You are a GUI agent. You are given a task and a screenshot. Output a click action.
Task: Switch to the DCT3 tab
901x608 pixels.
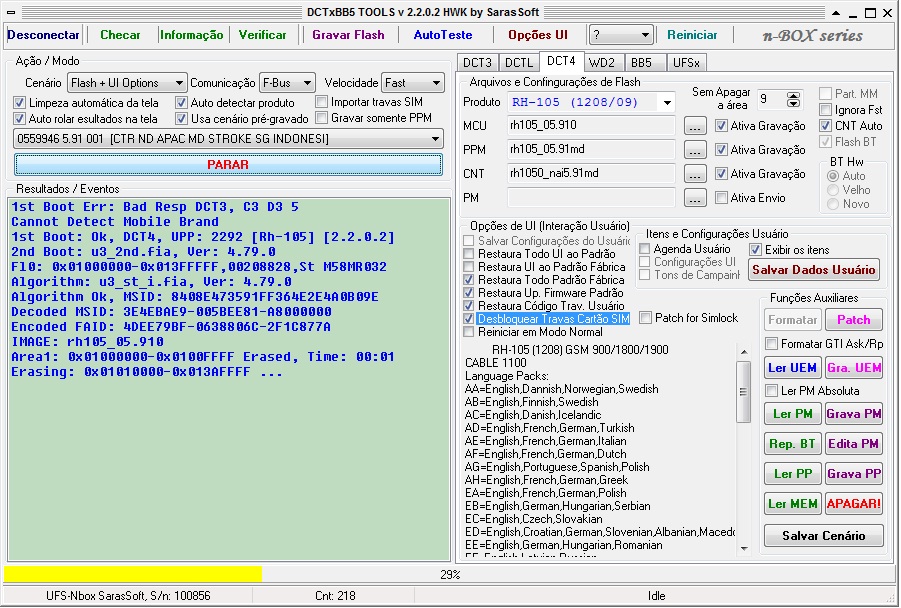coord(478,63)
